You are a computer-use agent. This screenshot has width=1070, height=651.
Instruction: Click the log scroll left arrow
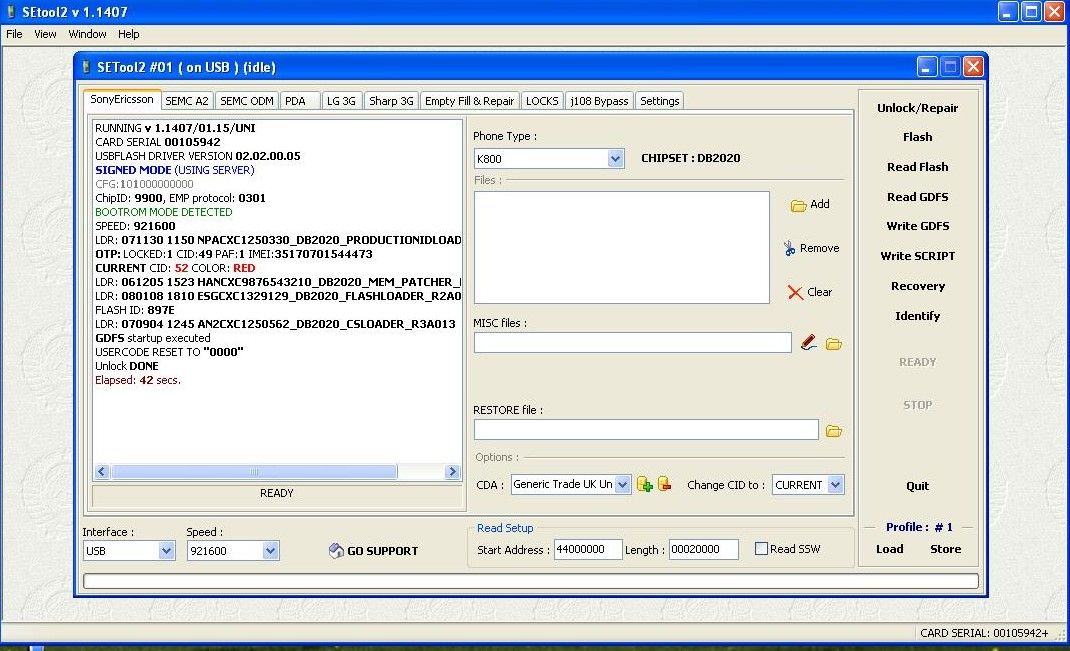102,472
